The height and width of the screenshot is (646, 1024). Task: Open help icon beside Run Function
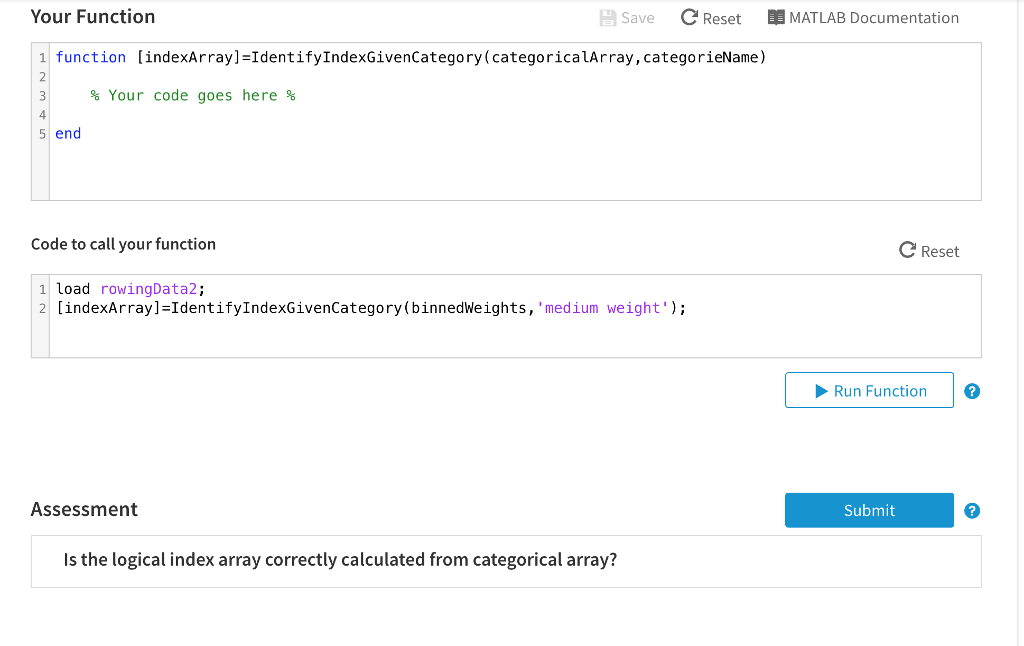point(972,391)
